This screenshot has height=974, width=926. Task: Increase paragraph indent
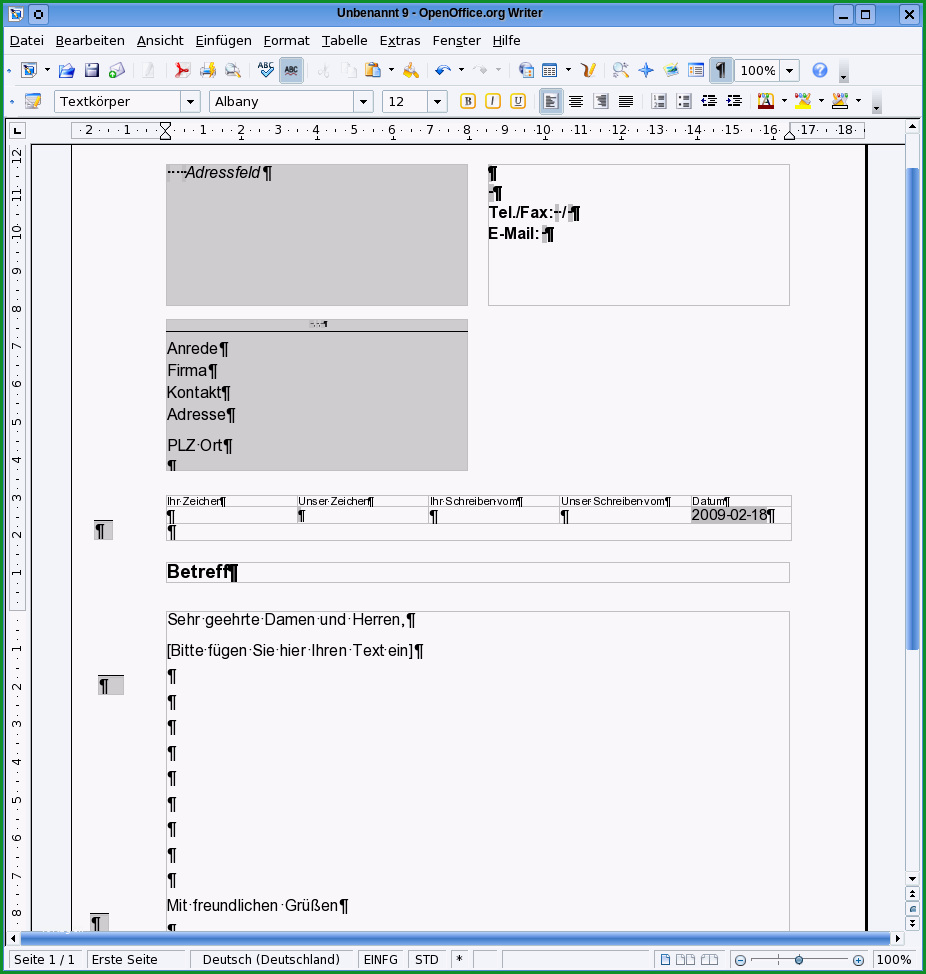(x=734, y=101)
